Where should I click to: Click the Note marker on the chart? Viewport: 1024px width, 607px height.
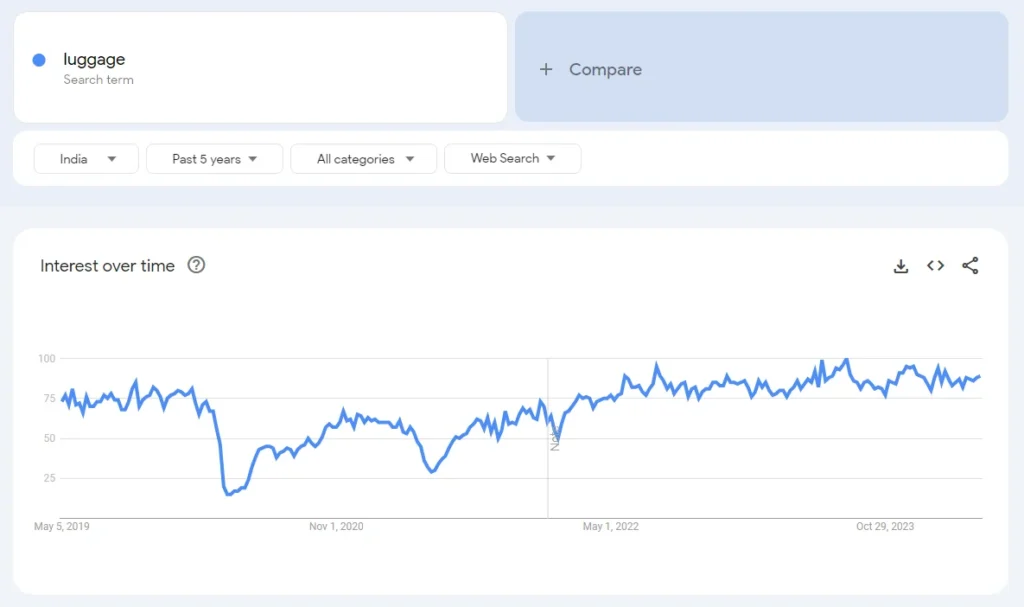(554, 438)
